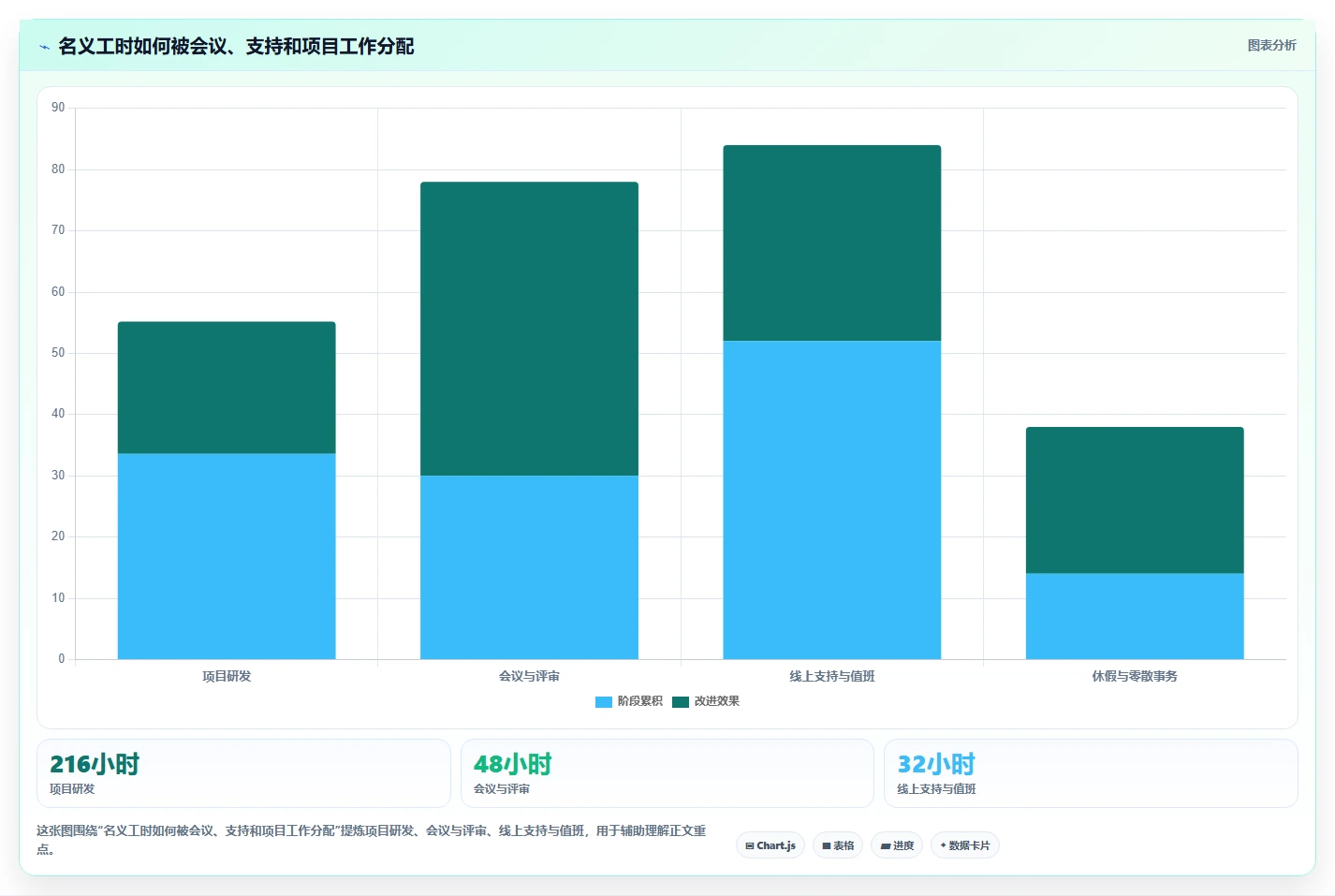This screenshot has width=1335, height=896.
Task: Click the green 改进效果 bar for 会议与评审
Action: 529,329
